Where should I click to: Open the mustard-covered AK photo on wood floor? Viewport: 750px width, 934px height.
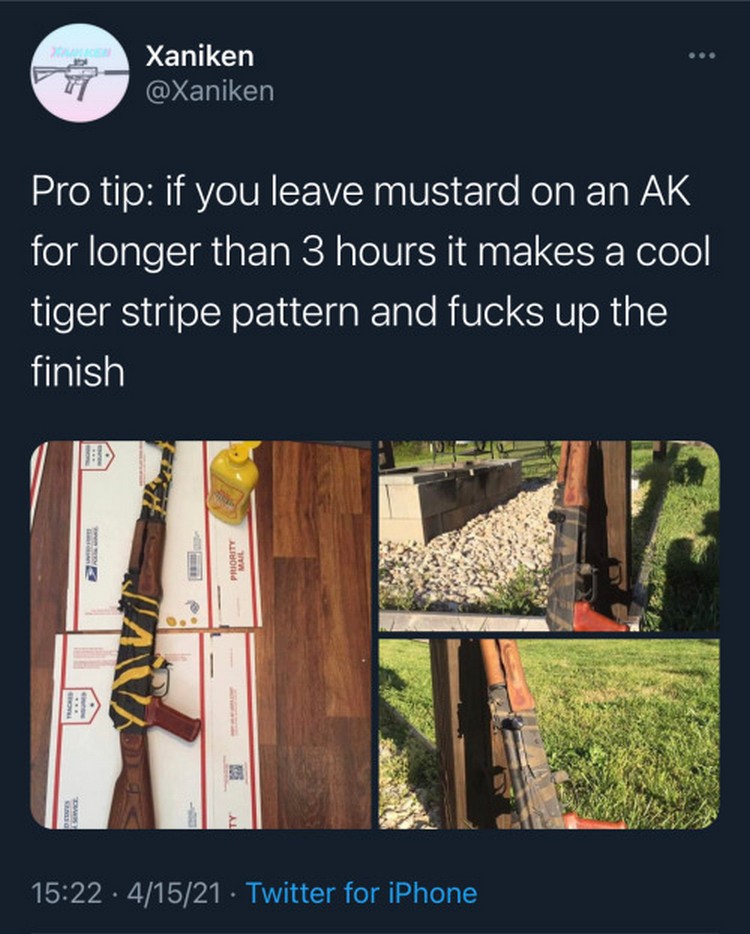[x=201, y=634]
